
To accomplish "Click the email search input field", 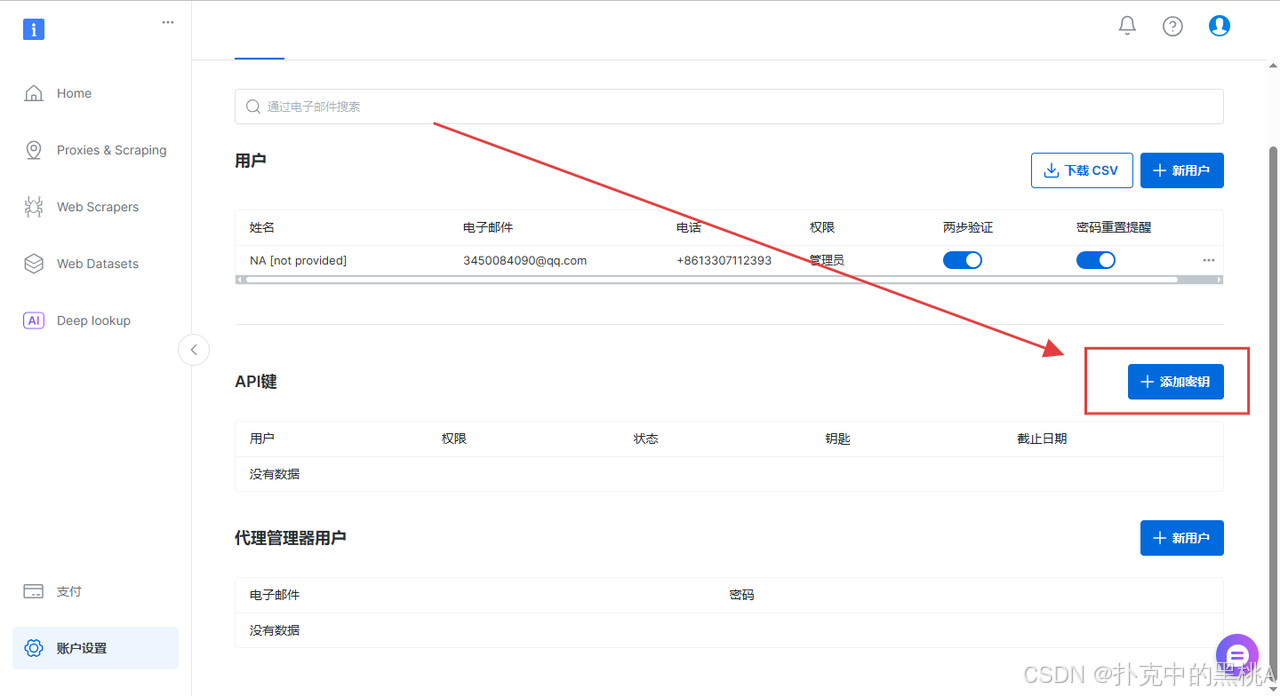I will pyautogui.click(x=729, y=106).
